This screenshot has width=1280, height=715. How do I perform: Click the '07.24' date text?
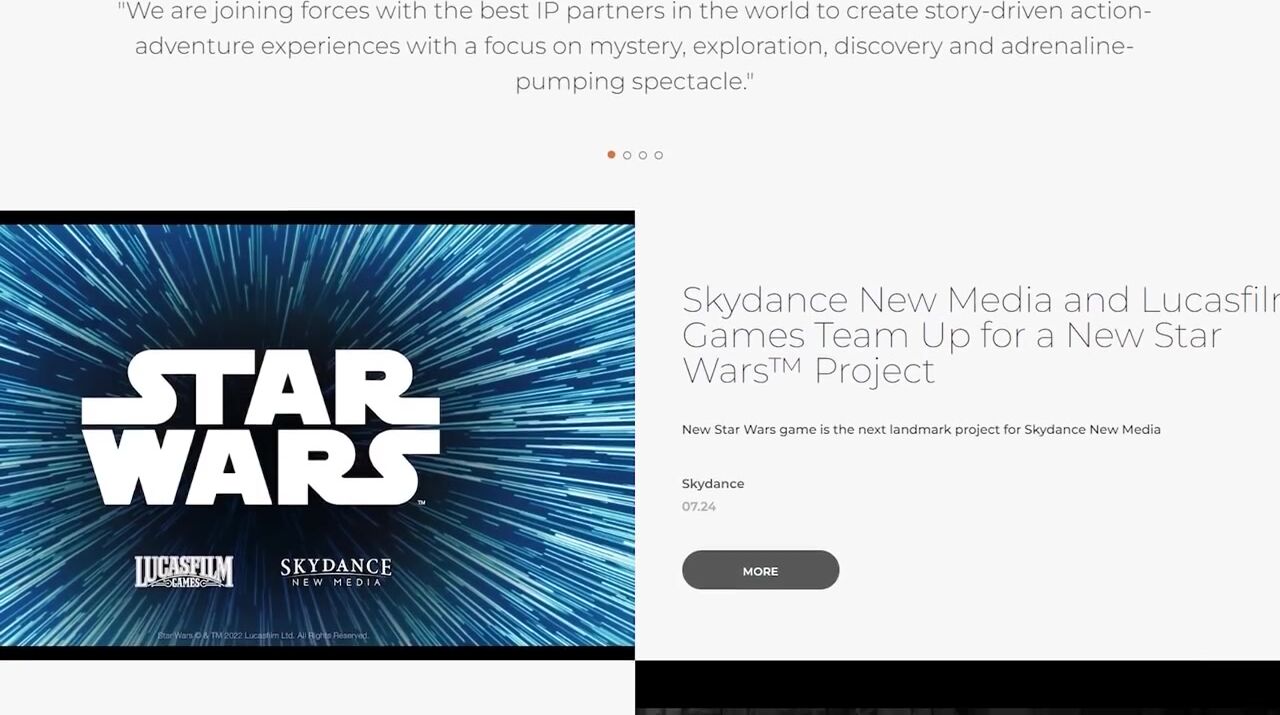pos(699,507)
